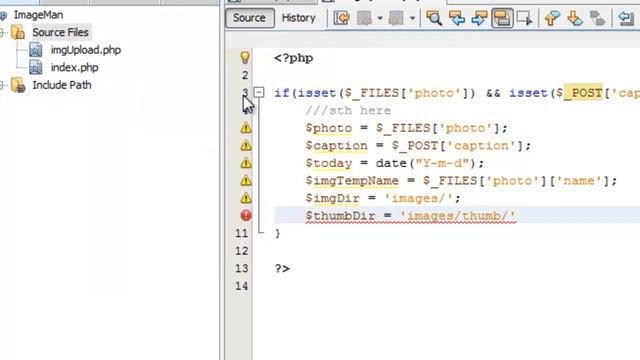Go to previous search occurrence
Image resolution: width=640 pixels, height=360 pixels.
457,18
